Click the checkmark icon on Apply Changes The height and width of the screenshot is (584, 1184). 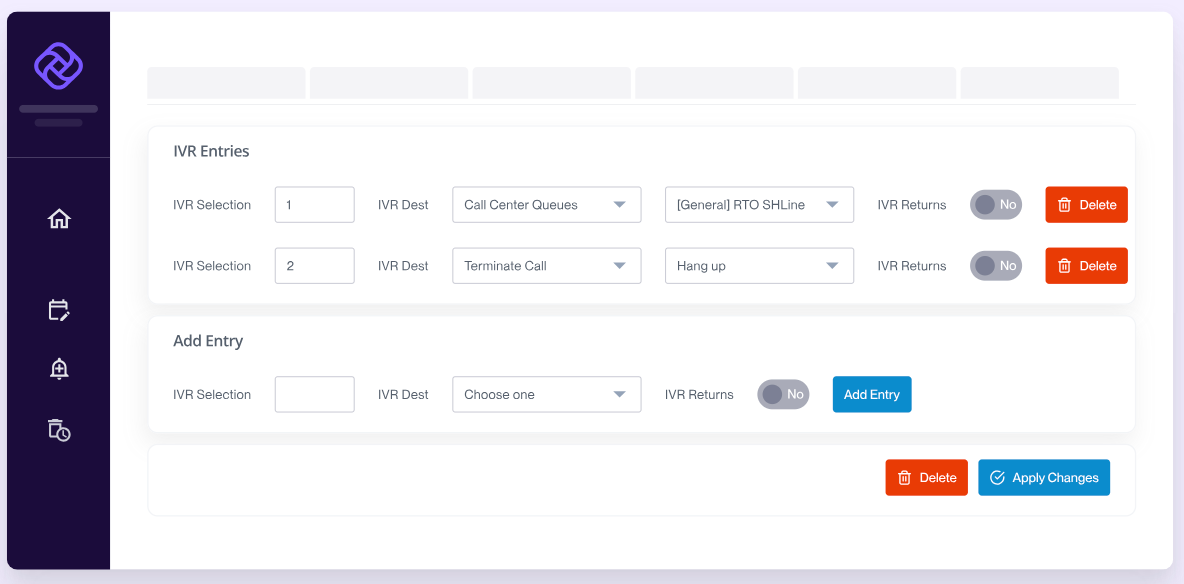997,477
